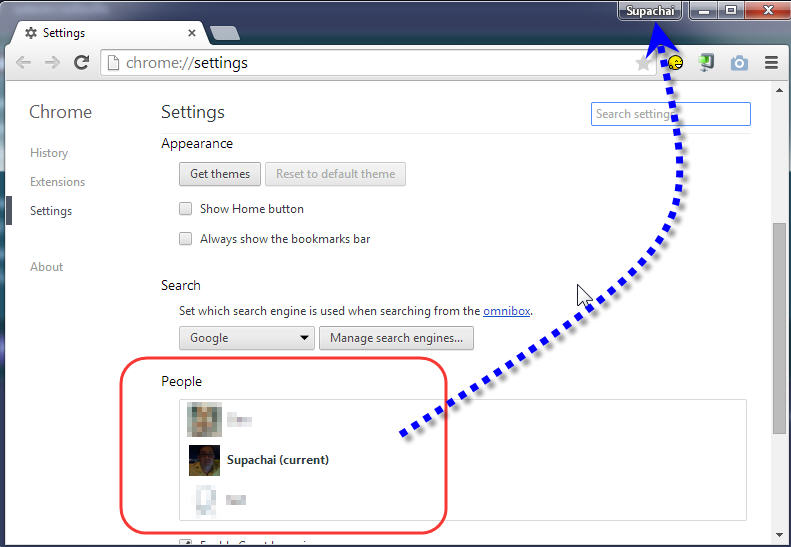Image resolution: width=791 pixels, height=547 pixels.
Task: Close the Settings tab
Action: pos(192,33)
